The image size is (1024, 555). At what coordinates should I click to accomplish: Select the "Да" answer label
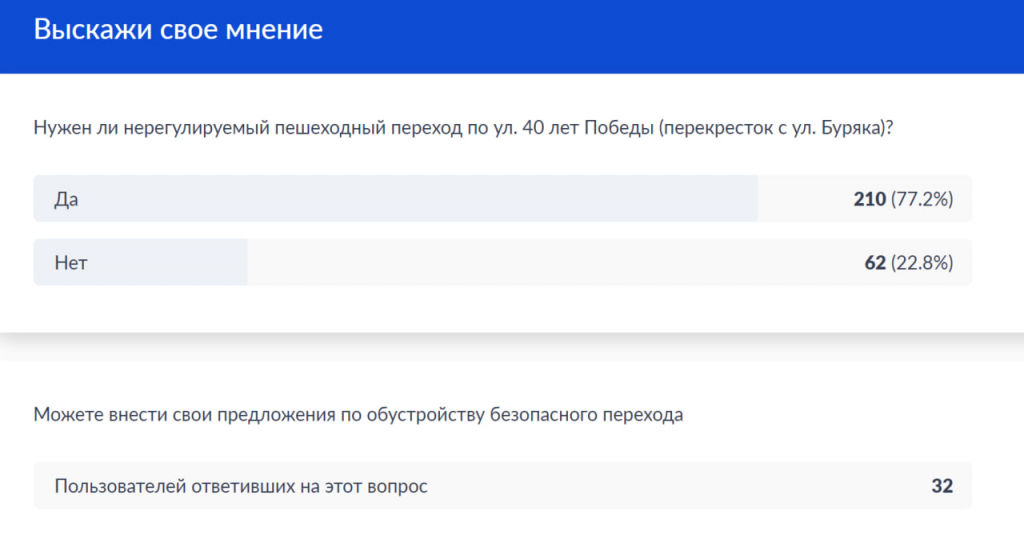[x=67, y=199]
